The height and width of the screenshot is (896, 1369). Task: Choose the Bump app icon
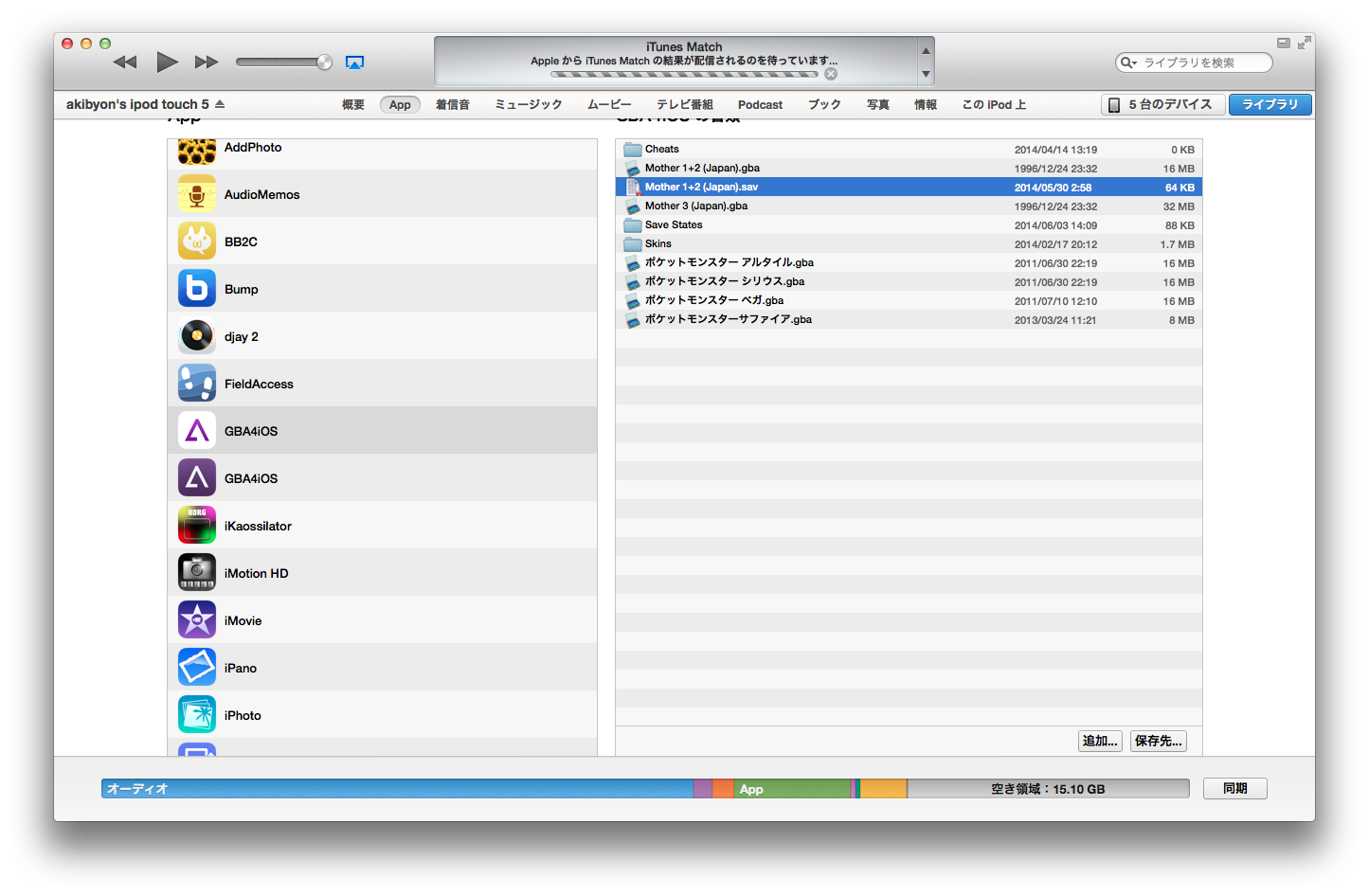[x=197, y=289]
